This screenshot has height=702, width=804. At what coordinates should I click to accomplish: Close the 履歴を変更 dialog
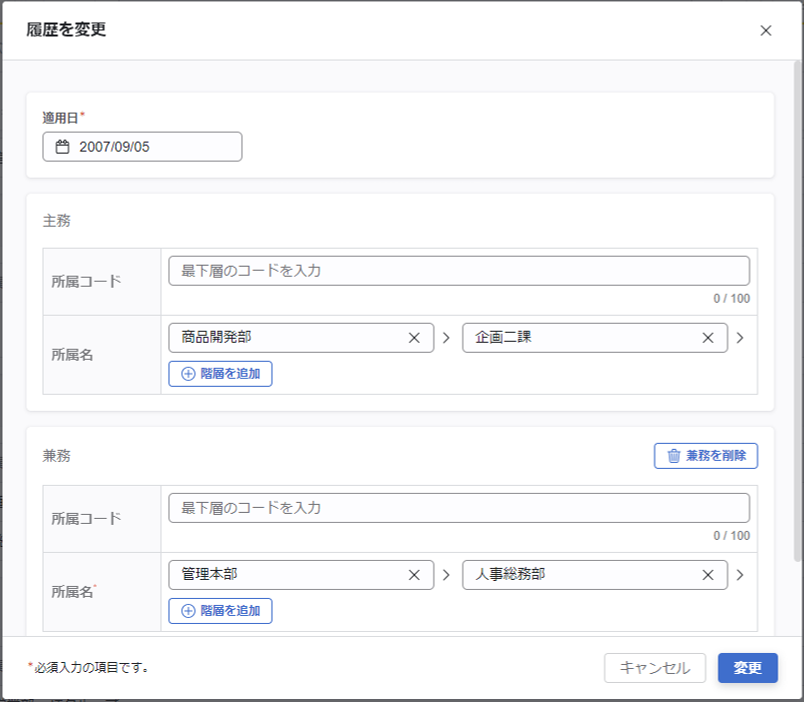coord(766,30)
